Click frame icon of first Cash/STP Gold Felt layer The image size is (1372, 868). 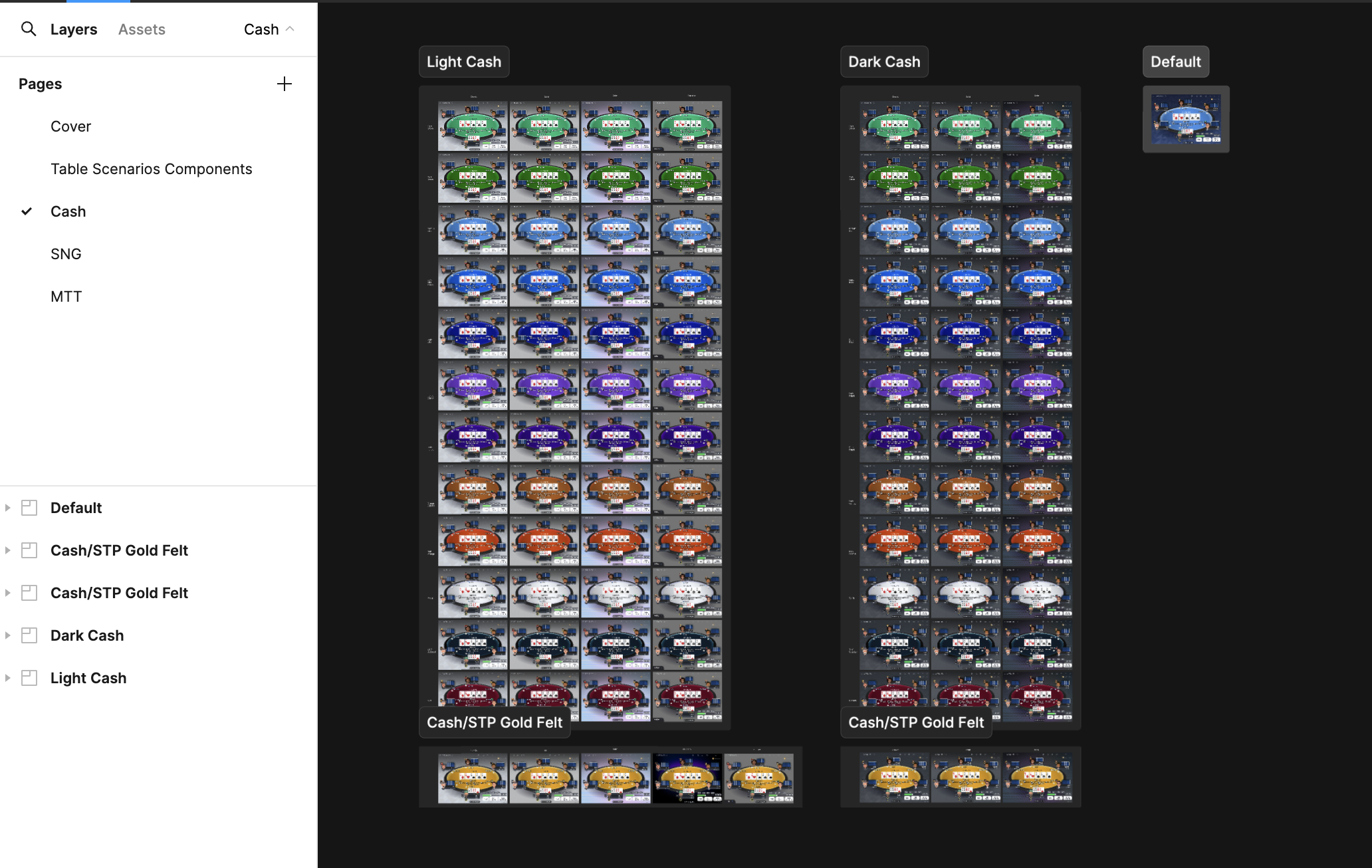coord(29,550)
